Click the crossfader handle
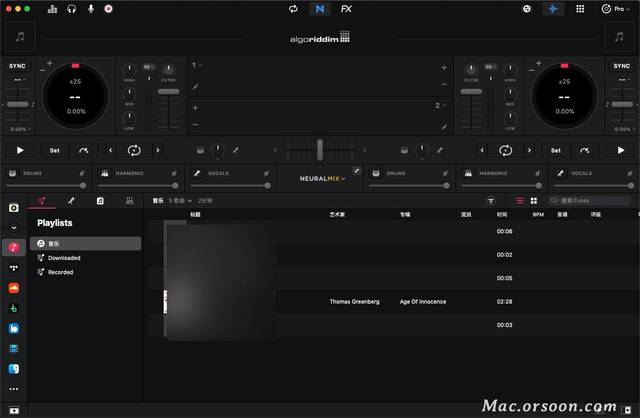The width and height of the screenshot is (640, 418). click(x=320, y=150)
